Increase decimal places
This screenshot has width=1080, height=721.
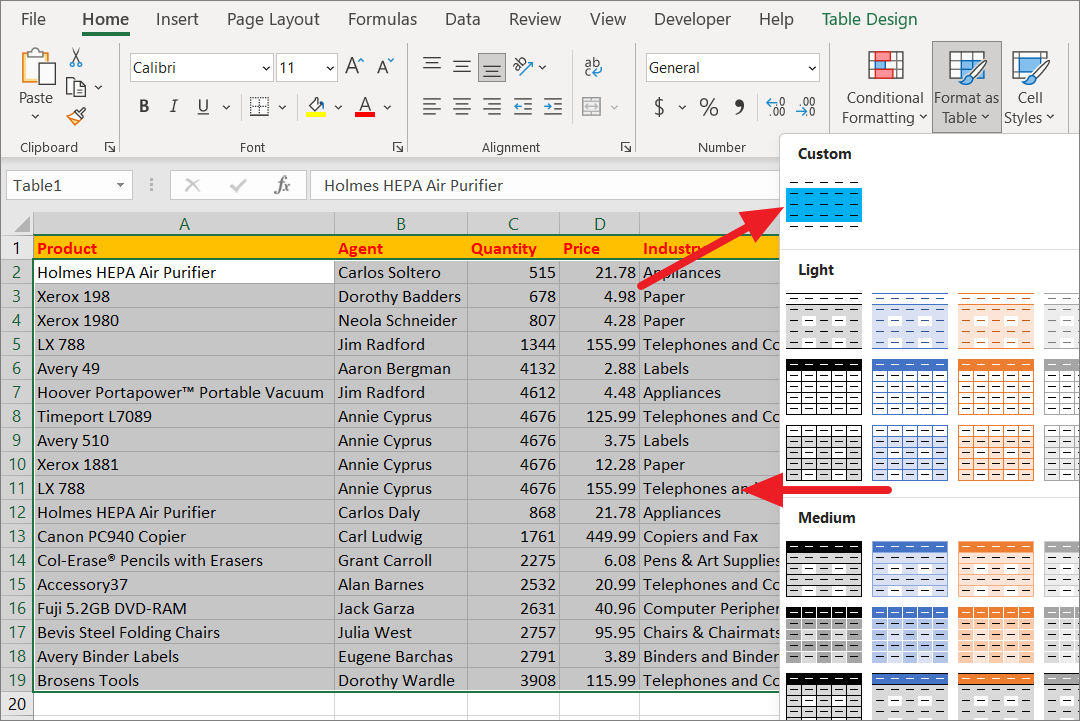click(776, 107)
